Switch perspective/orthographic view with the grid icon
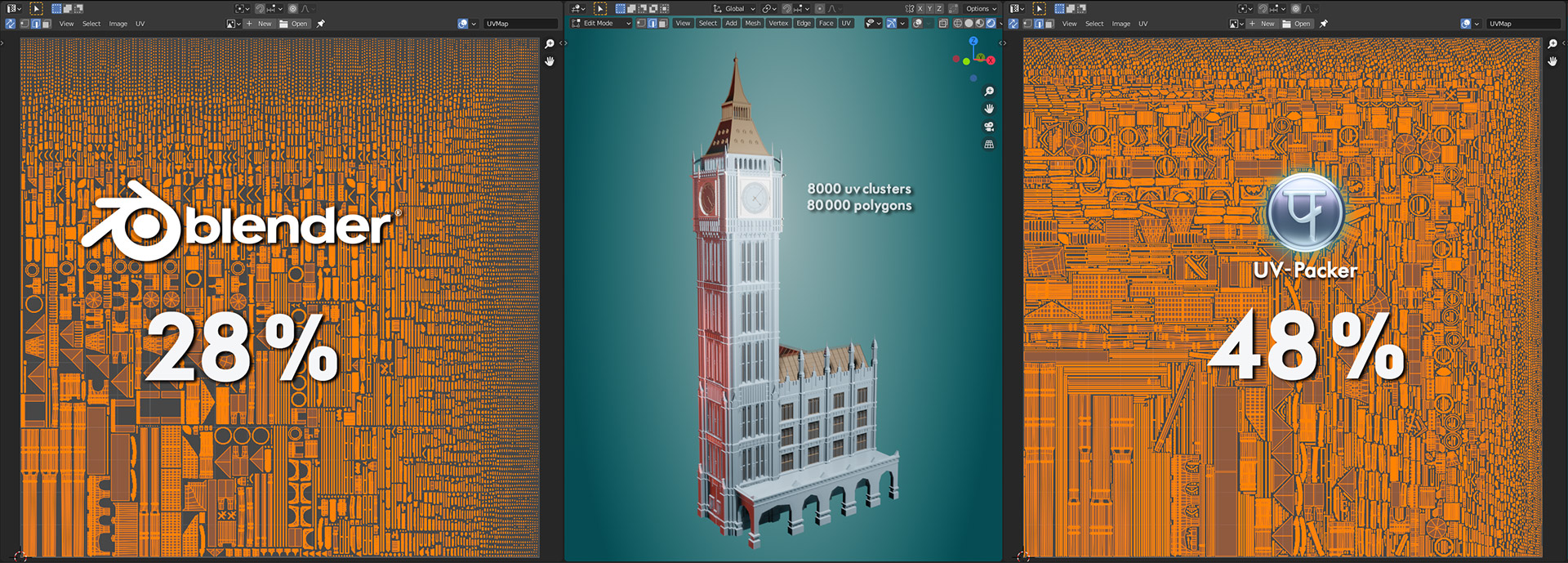 coord(989,145)
